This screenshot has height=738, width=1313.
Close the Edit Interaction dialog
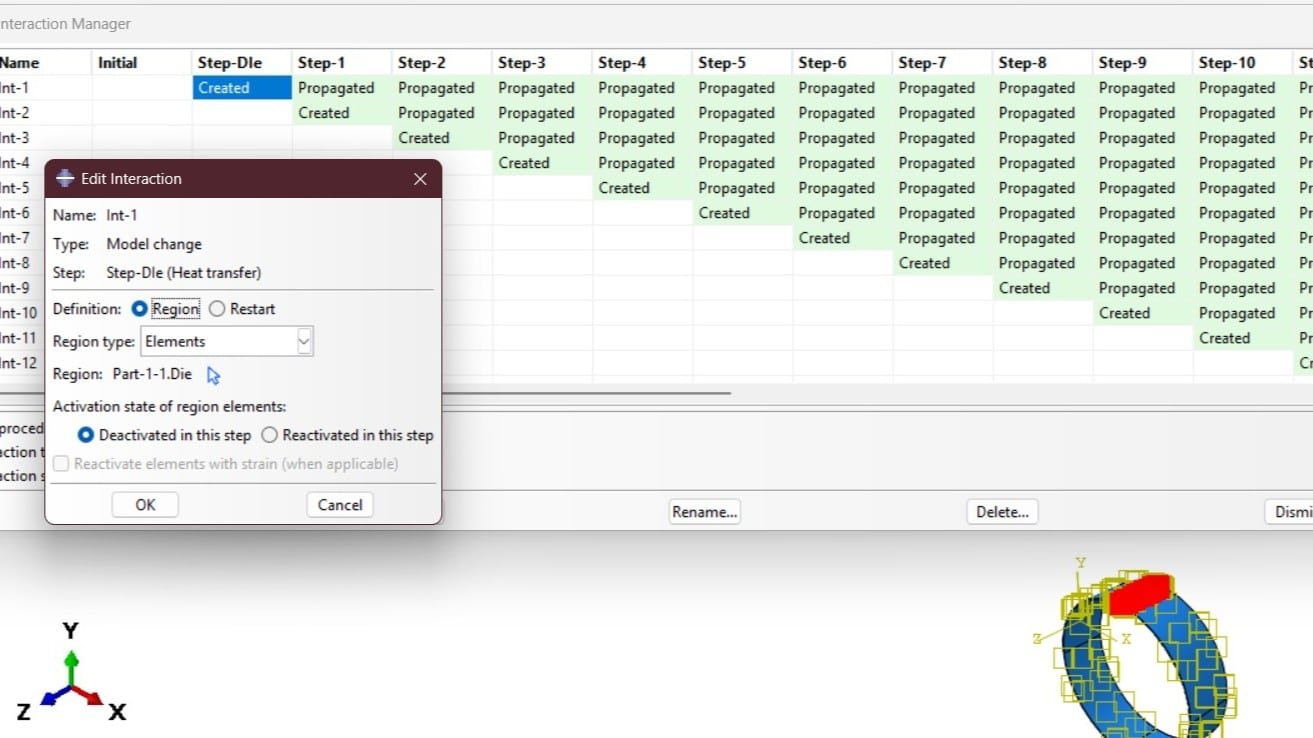(x=420, y=179)
